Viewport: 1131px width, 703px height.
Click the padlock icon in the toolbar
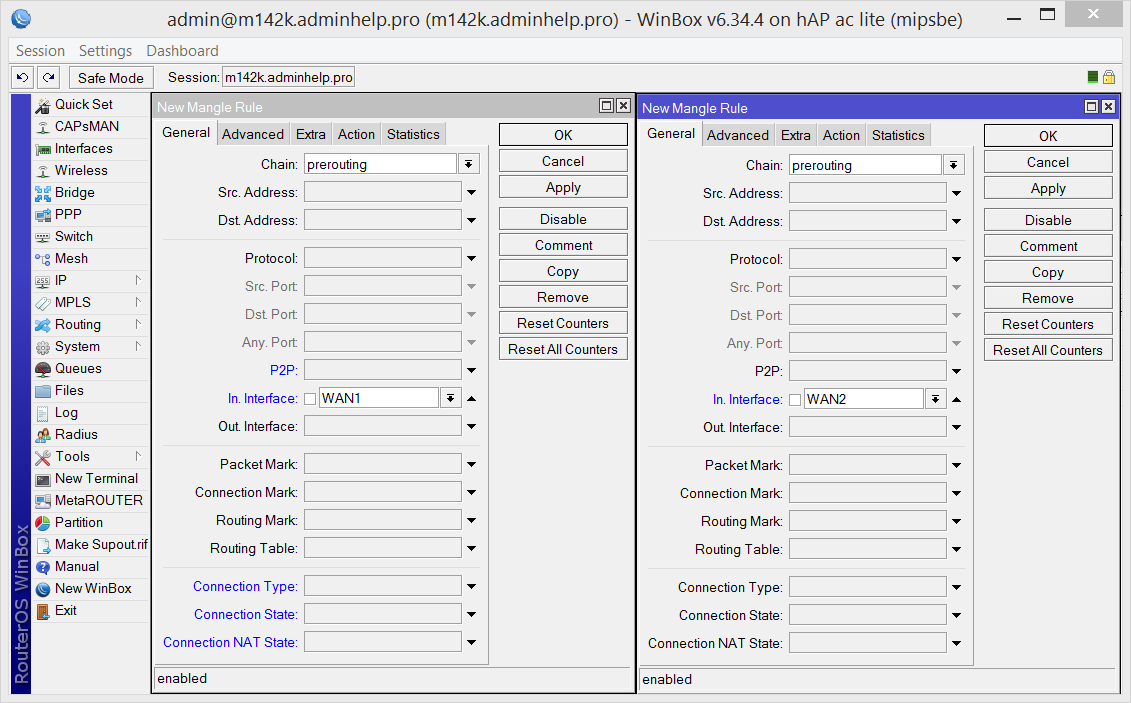[x=1109, y=77]
